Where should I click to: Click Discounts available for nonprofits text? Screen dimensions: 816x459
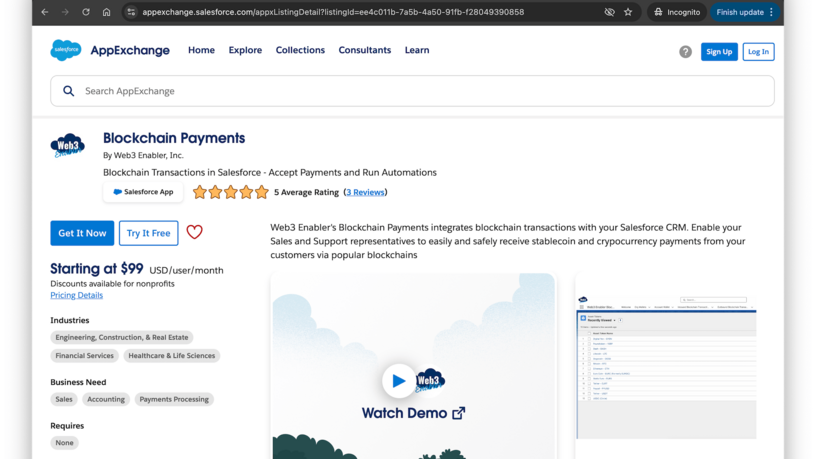click(x=112, y=284)
